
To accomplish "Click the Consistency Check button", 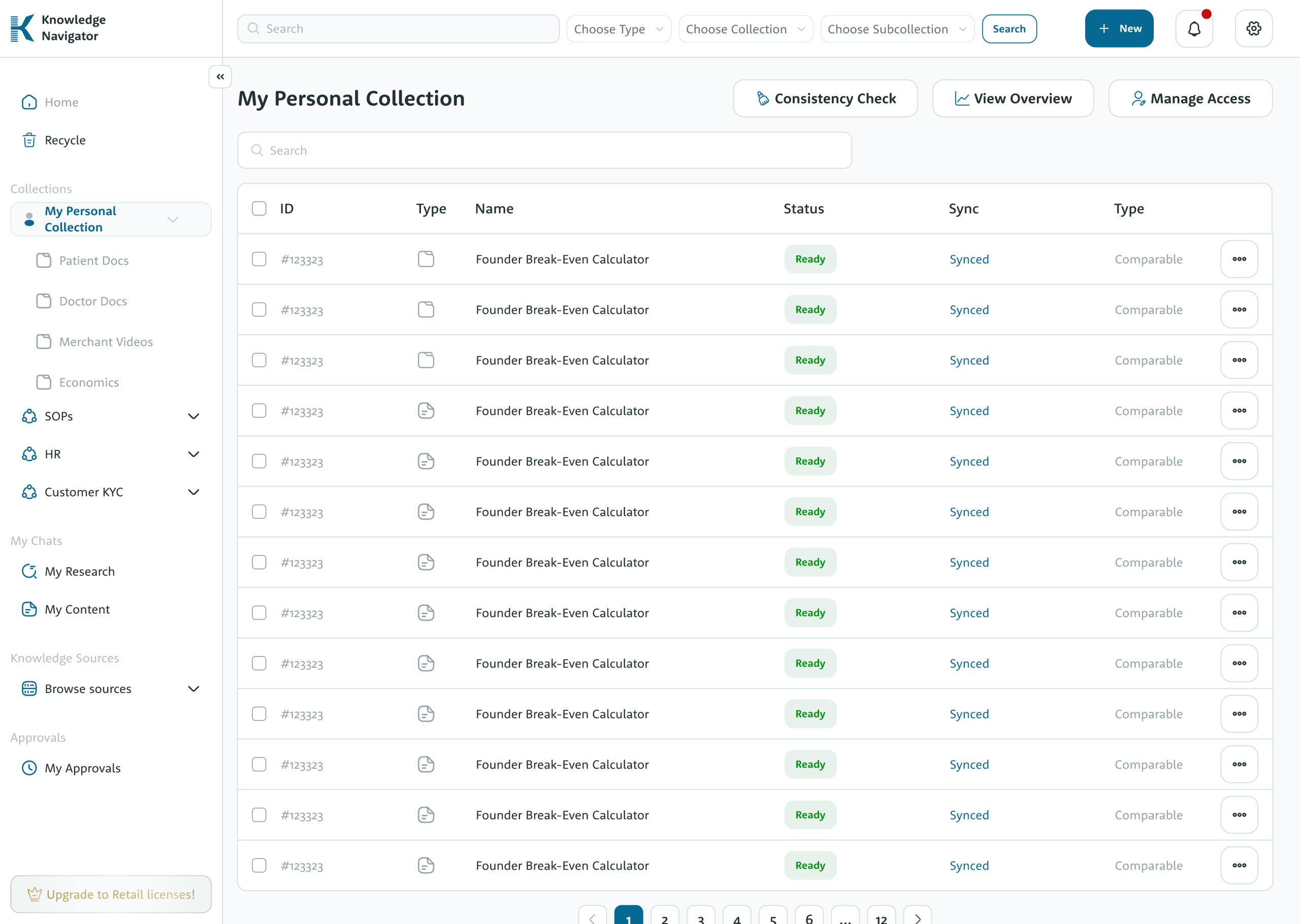I will (825, 98).
